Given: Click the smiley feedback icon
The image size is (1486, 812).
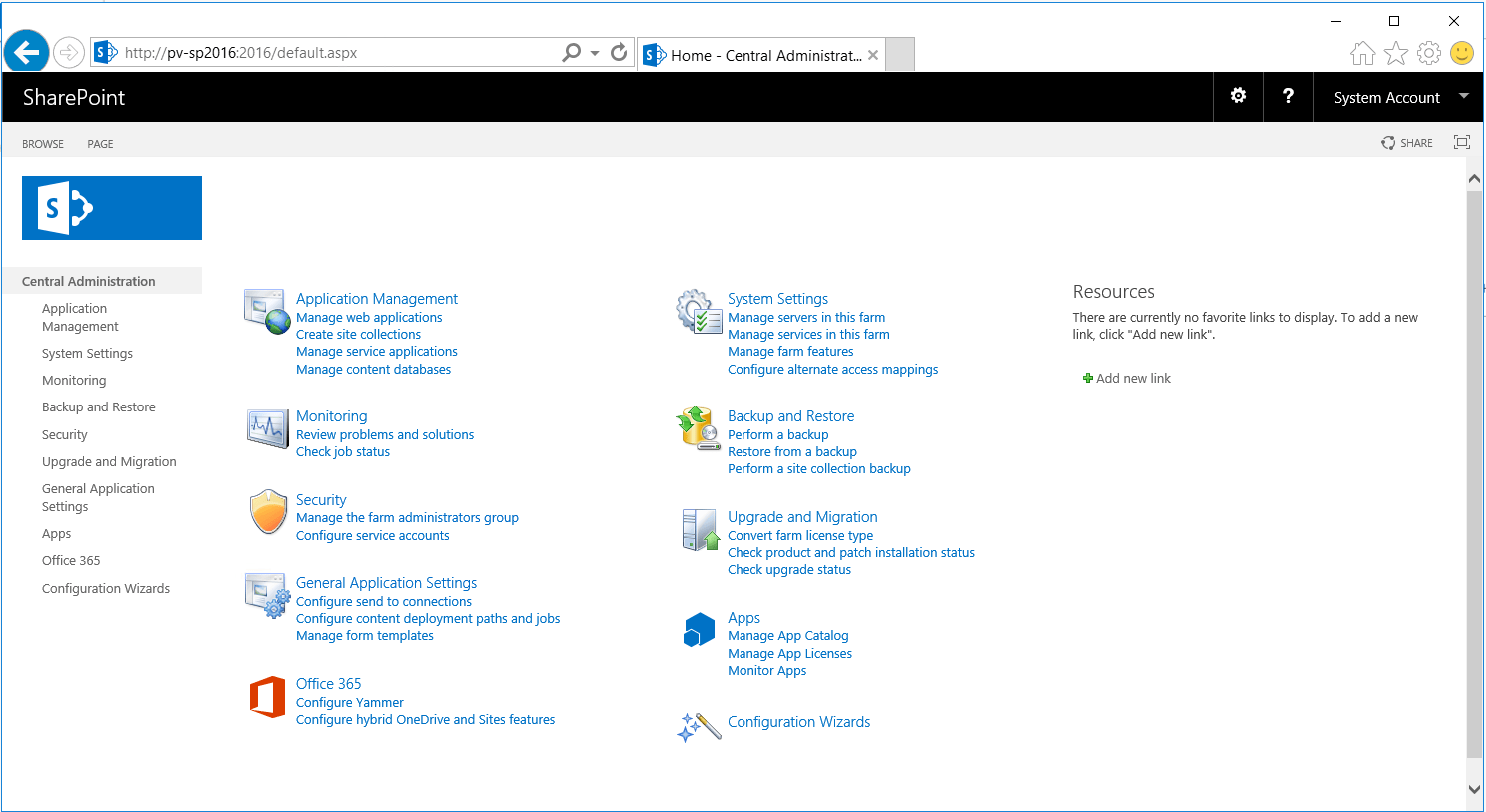Looking at the screenshot, I should click(1462, 53).
